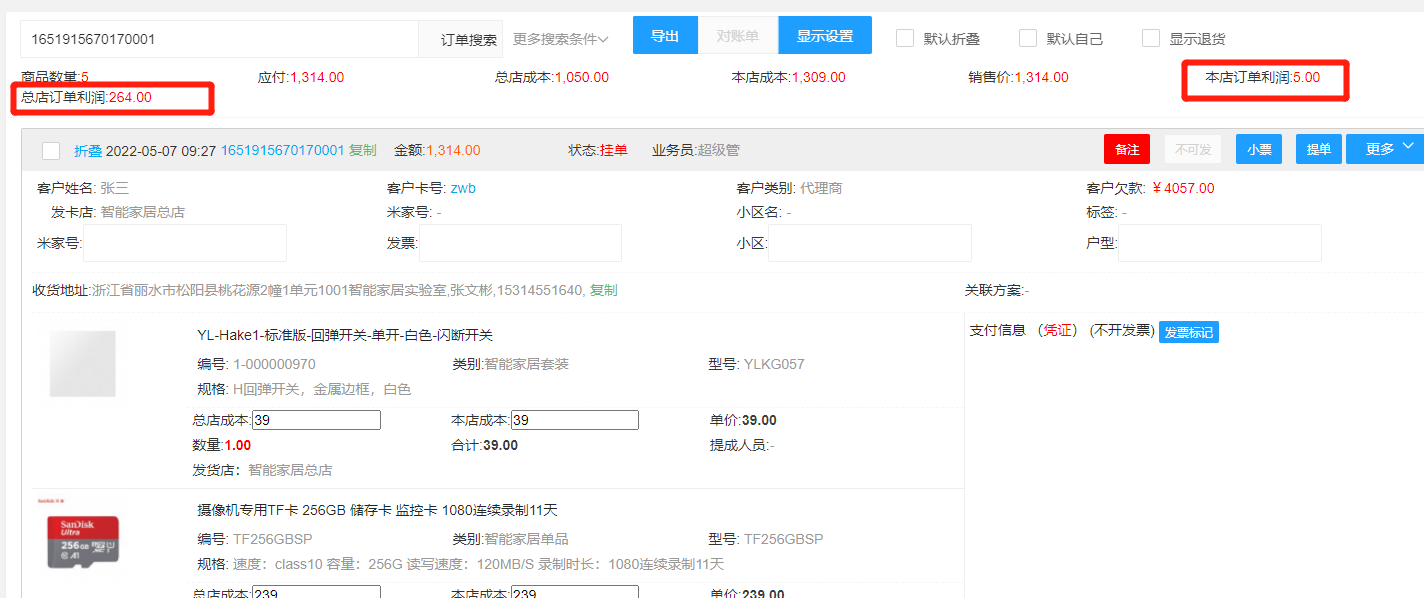Click the 米家号 input field
This screenshot has width=1424, height=598.
click(184, 243)
